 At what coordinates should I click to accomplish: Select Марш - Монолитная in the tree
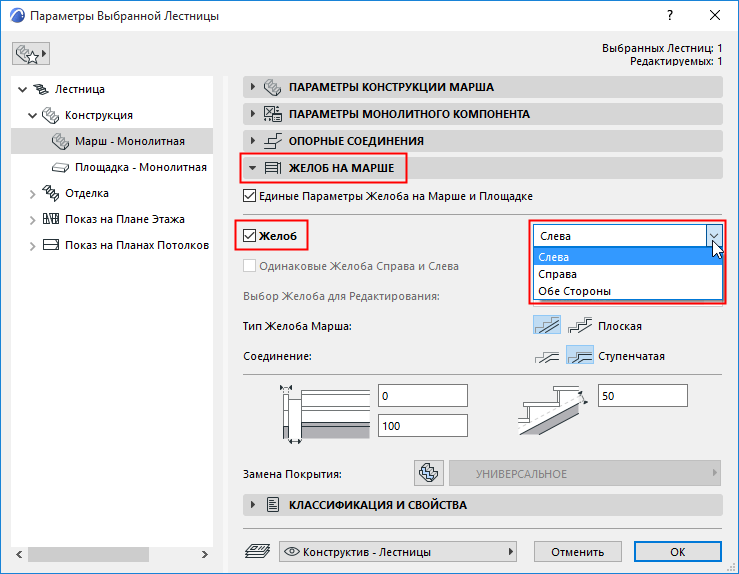click(112, 141)
